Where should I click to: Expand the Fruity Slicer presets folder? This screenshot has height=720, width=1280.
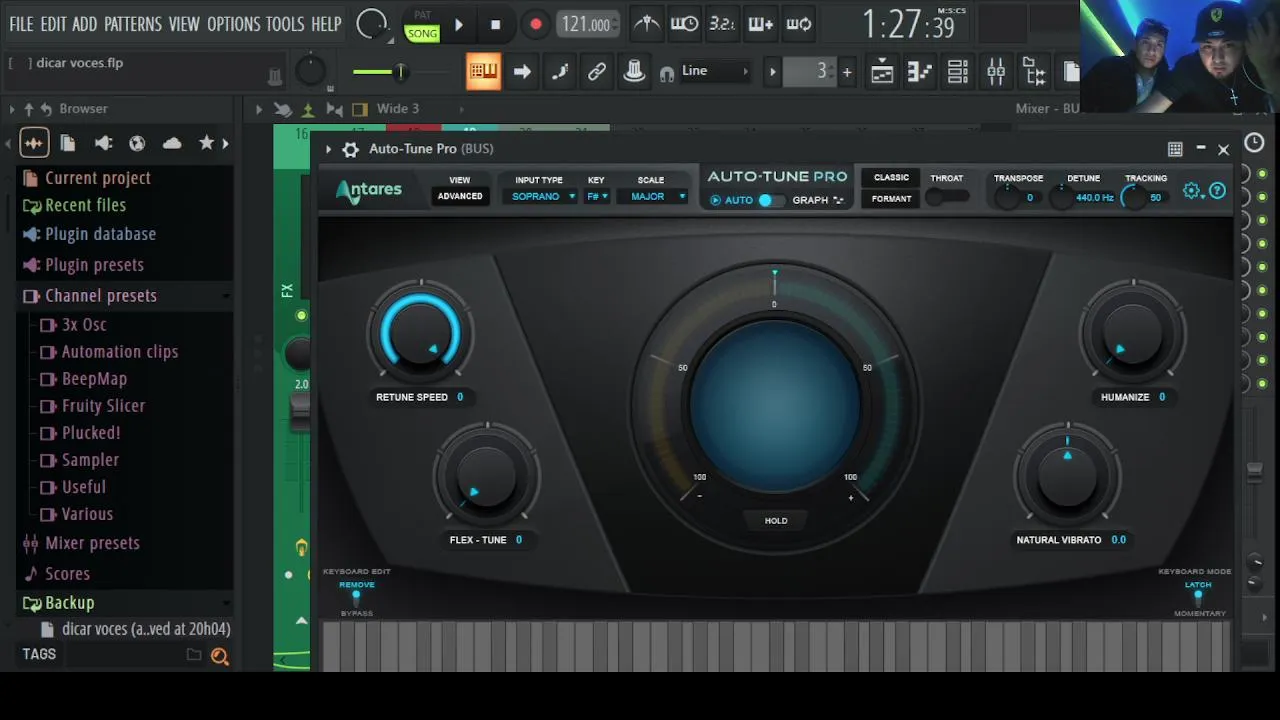(103, 406)
